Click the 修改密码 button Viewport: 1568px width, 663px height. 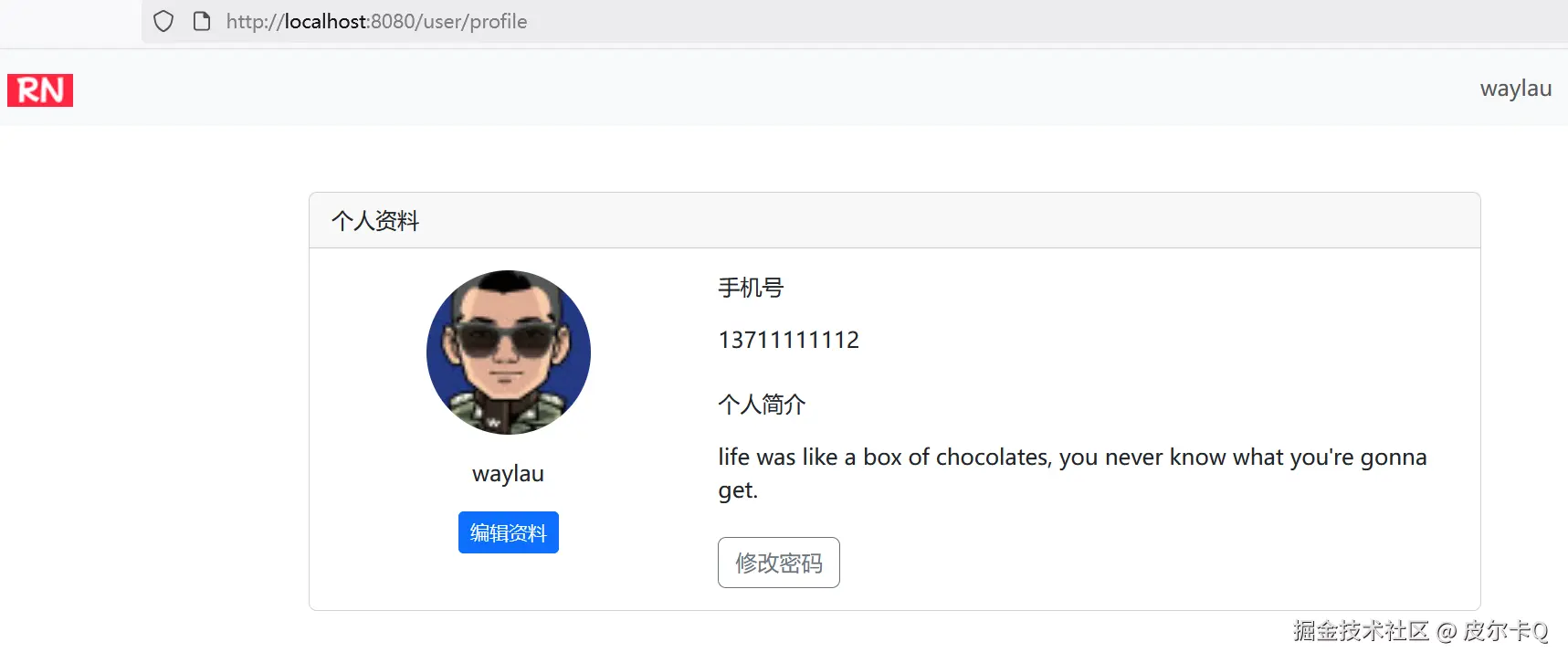(779, 563)
